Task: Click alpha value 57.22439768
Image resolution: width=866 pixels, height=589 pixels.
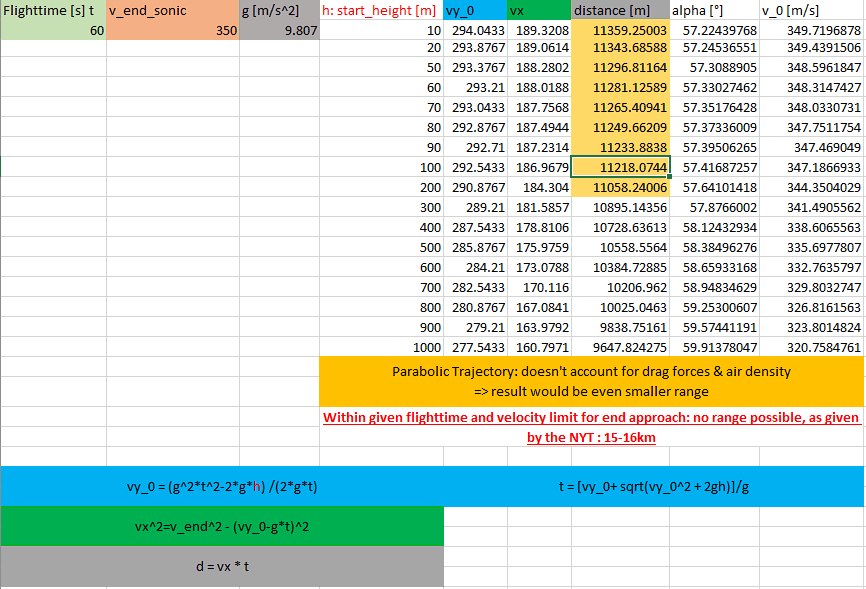Action: pos(715,30)
